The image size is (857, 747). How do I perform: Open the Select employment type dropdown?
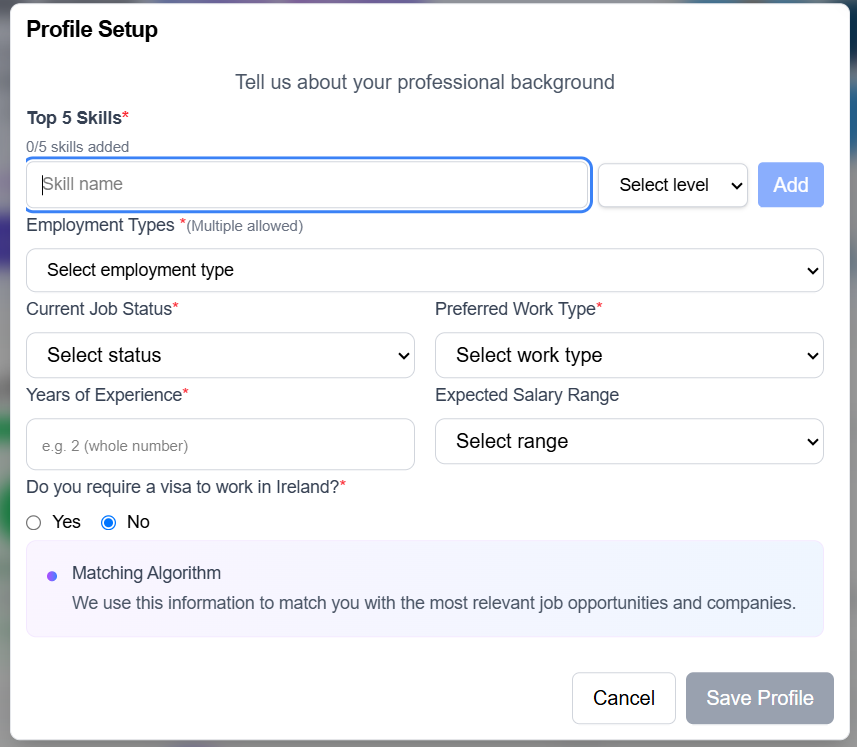(424, 270)
